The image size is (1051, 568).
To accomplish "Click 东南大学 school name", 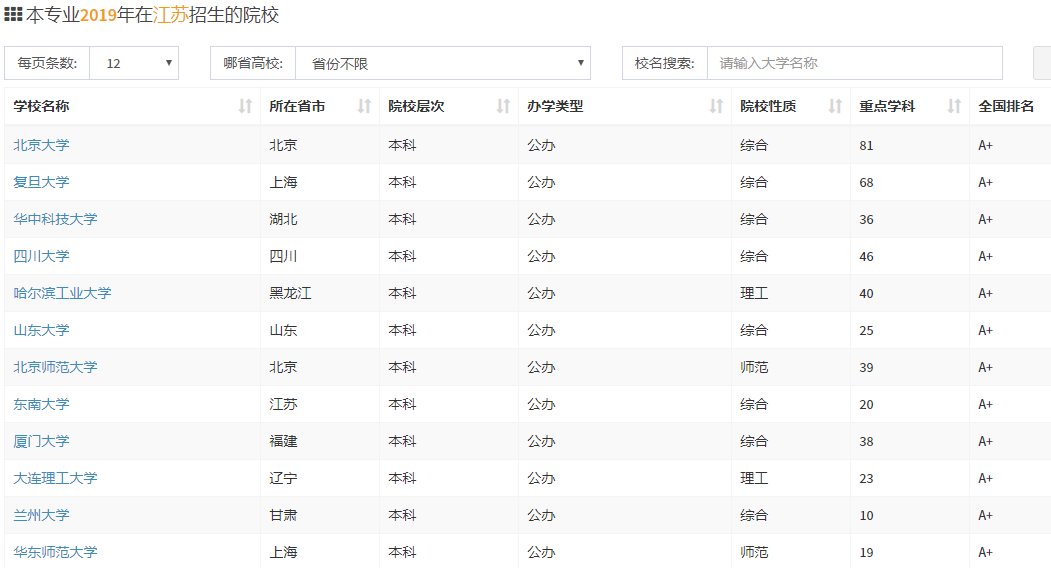I will coord(41,404).
